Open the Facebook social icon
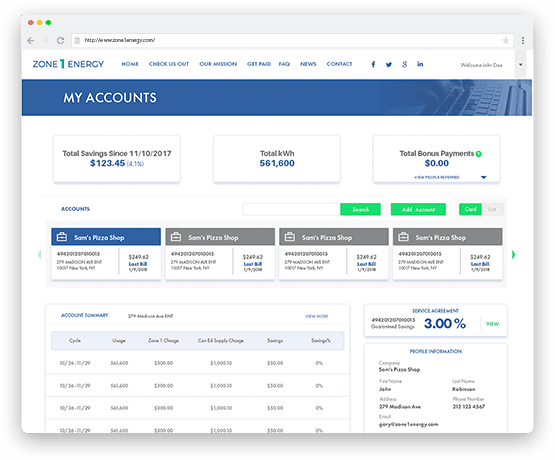 (373, 64)
